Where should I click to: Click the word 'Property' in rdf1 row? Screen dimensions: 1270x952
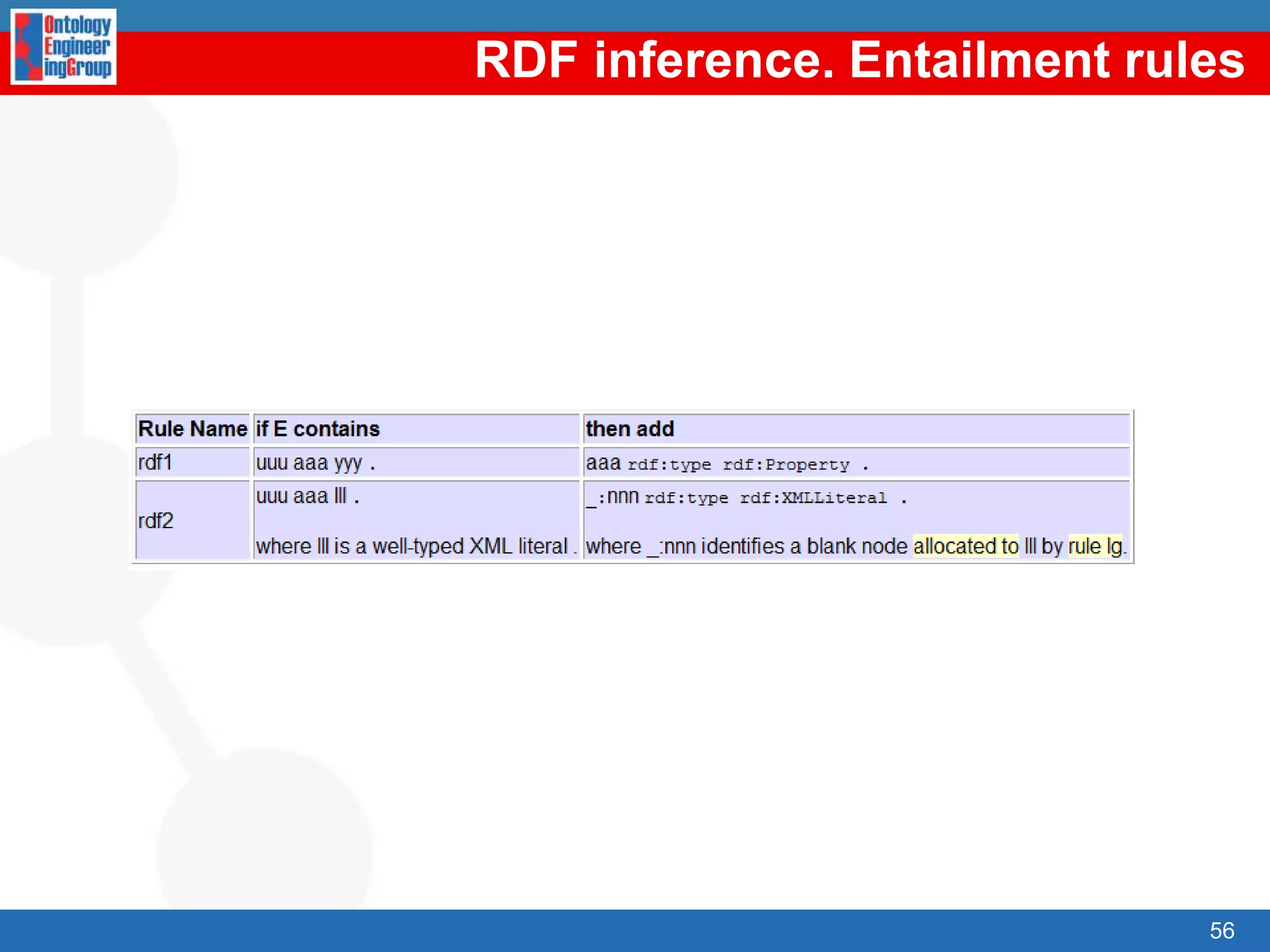[807, 465]
